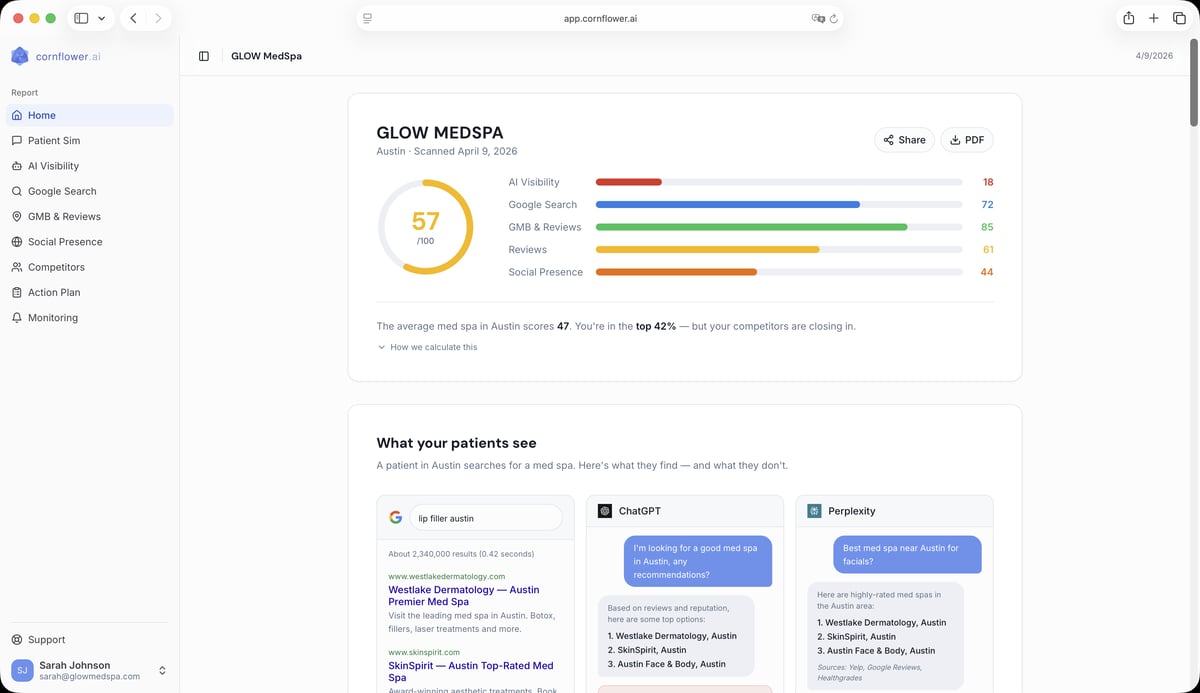Click the Competitors people icon
The width and height of the screenshot is (1200, 693).
point(17,267)
